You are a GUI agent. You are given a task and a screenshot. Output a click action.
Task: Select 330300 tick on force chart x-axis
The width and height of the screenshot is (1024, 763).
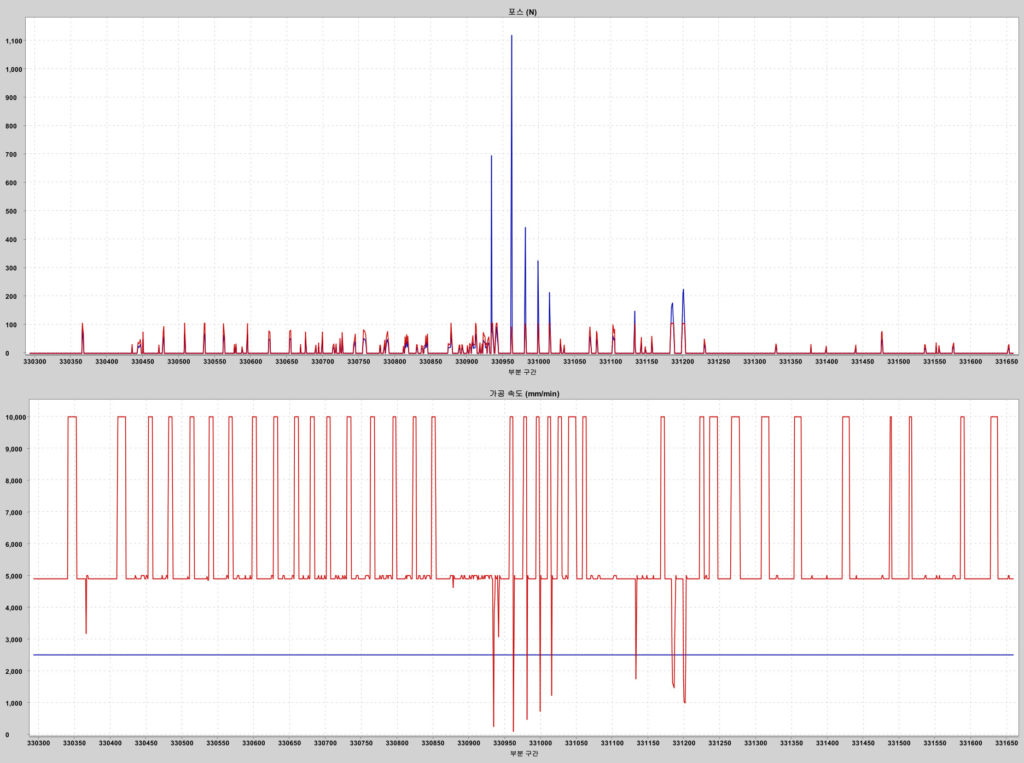(35, 361)
